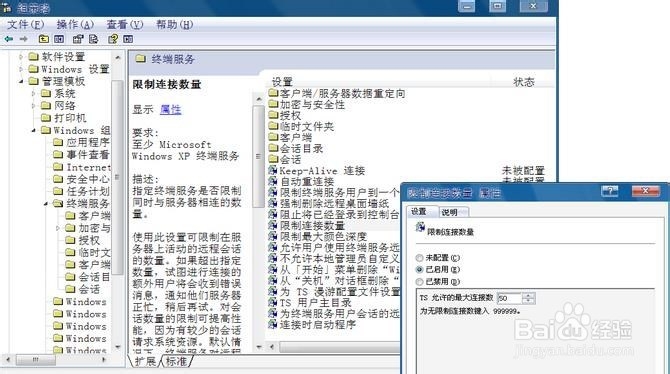Screen dimensions: 670x374
Task: Expand the 系统 tree node
Action: [33, 93]
